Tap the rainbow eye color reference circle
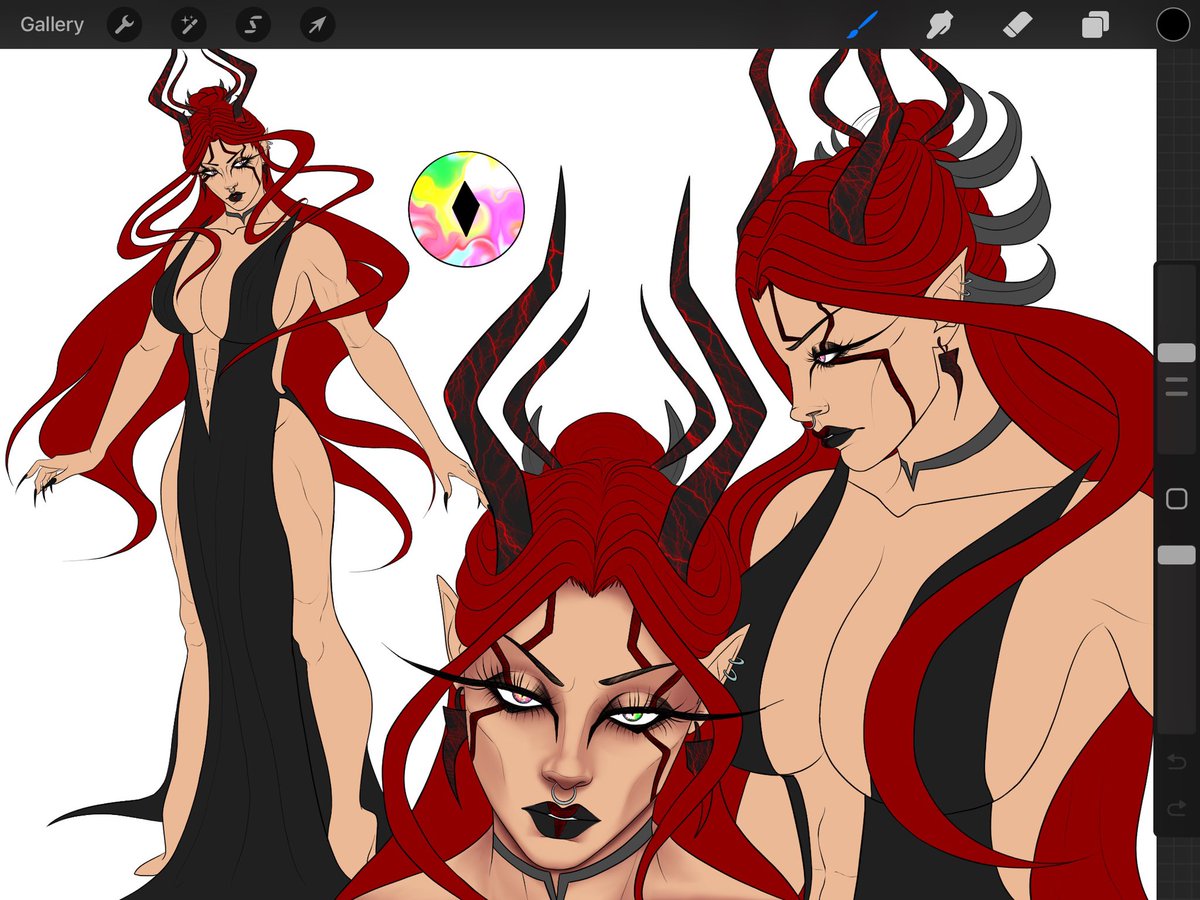 pyautogui.click(x=466, y=209)
